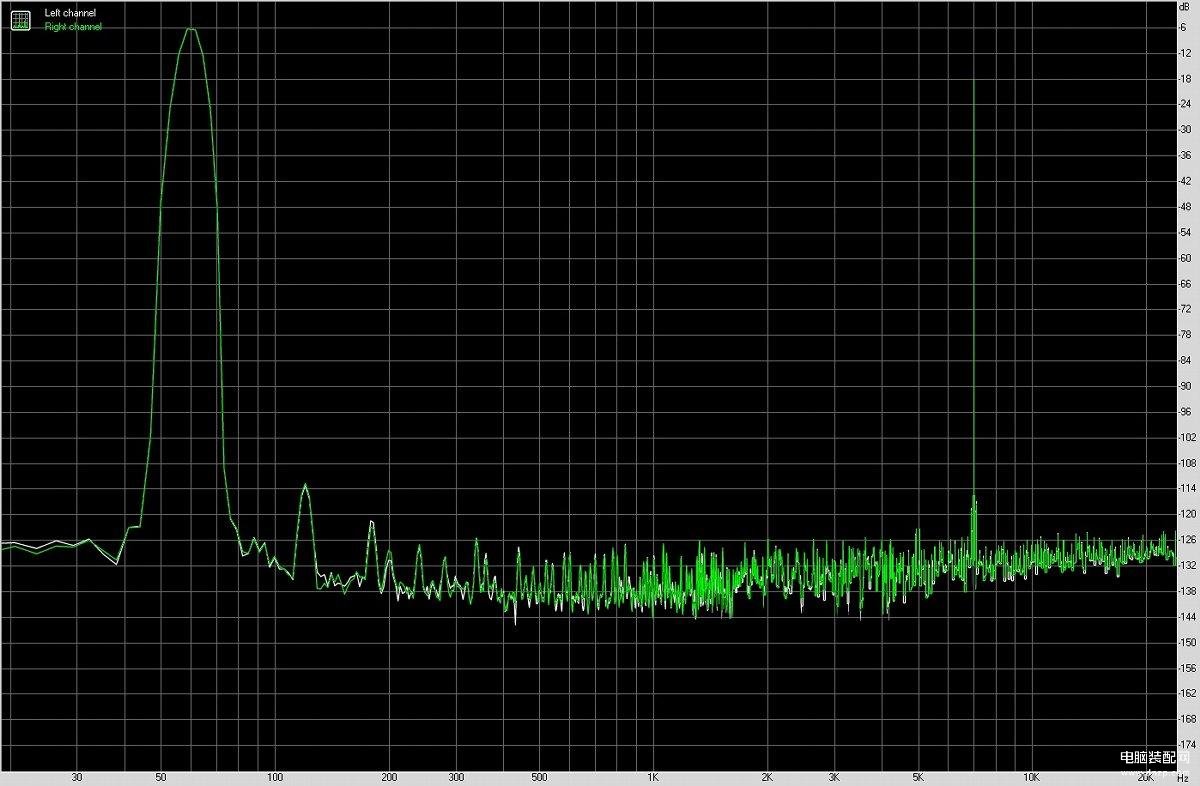Click the "-12" dB axis value
The width and height of the screenshot is (1200, 786).
1185,52
